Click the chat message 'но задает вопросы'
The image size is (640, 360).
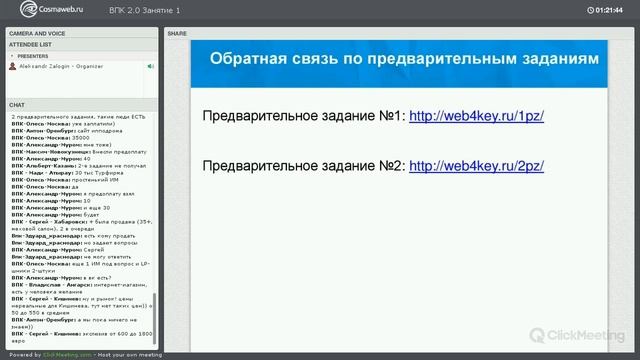pos(110,243)
